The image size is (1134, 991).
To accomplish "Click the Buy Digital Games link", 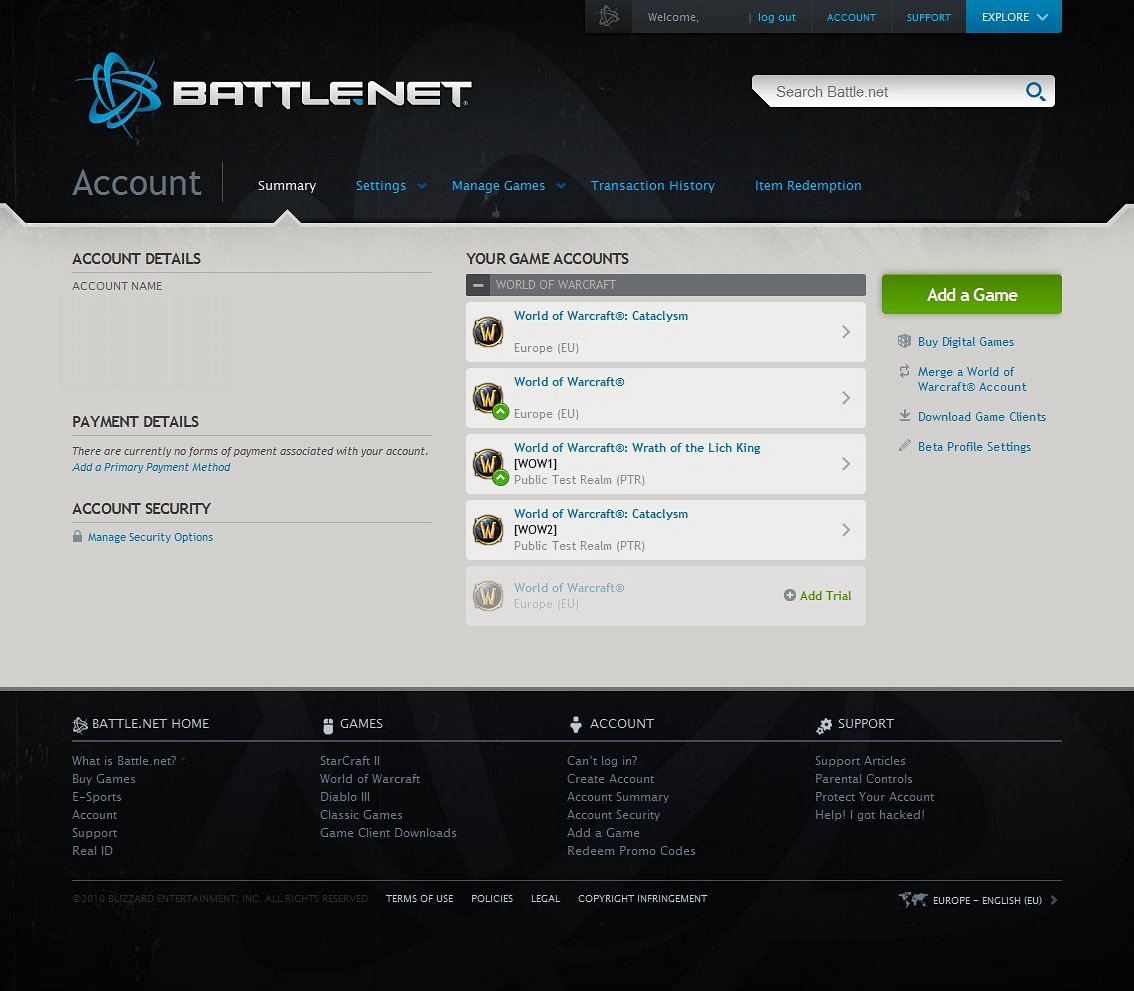I will point(965,341).
